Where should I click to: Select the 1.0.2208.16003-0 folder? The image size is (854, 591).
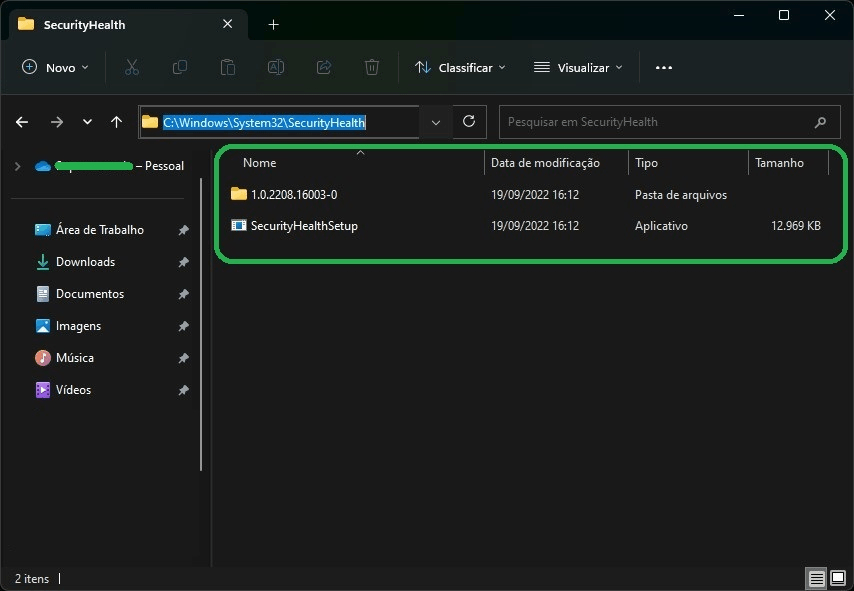(294, 194)
